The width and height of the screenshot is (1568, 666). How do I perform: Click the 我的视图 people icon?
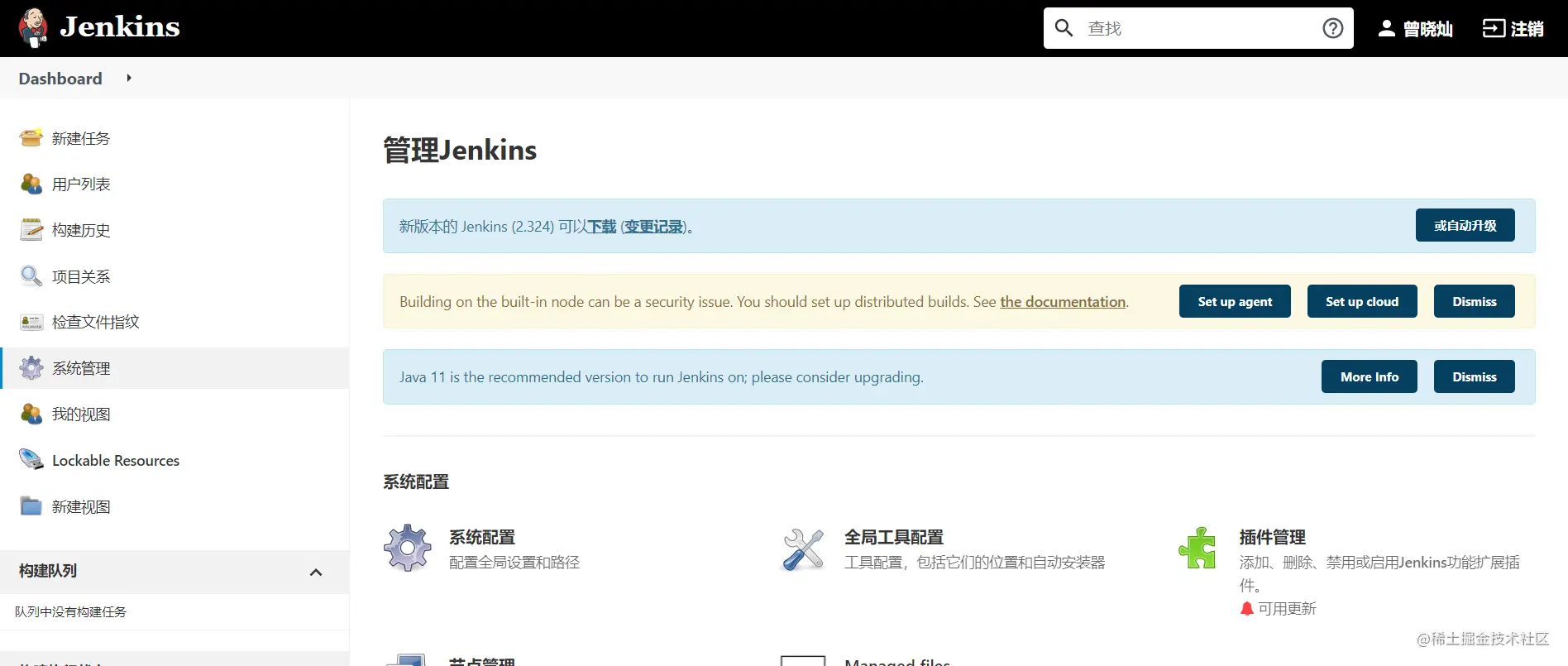(31, 414)
